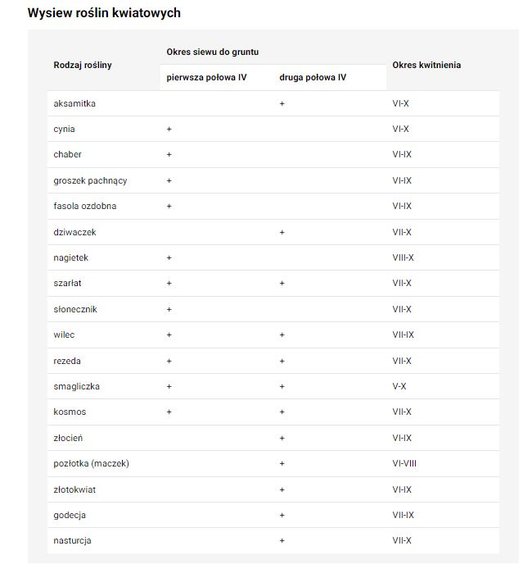Click the 'V-X' bloom period for smagliczka
The height and width of the screenshot is (587, 532).
point(399,386)
